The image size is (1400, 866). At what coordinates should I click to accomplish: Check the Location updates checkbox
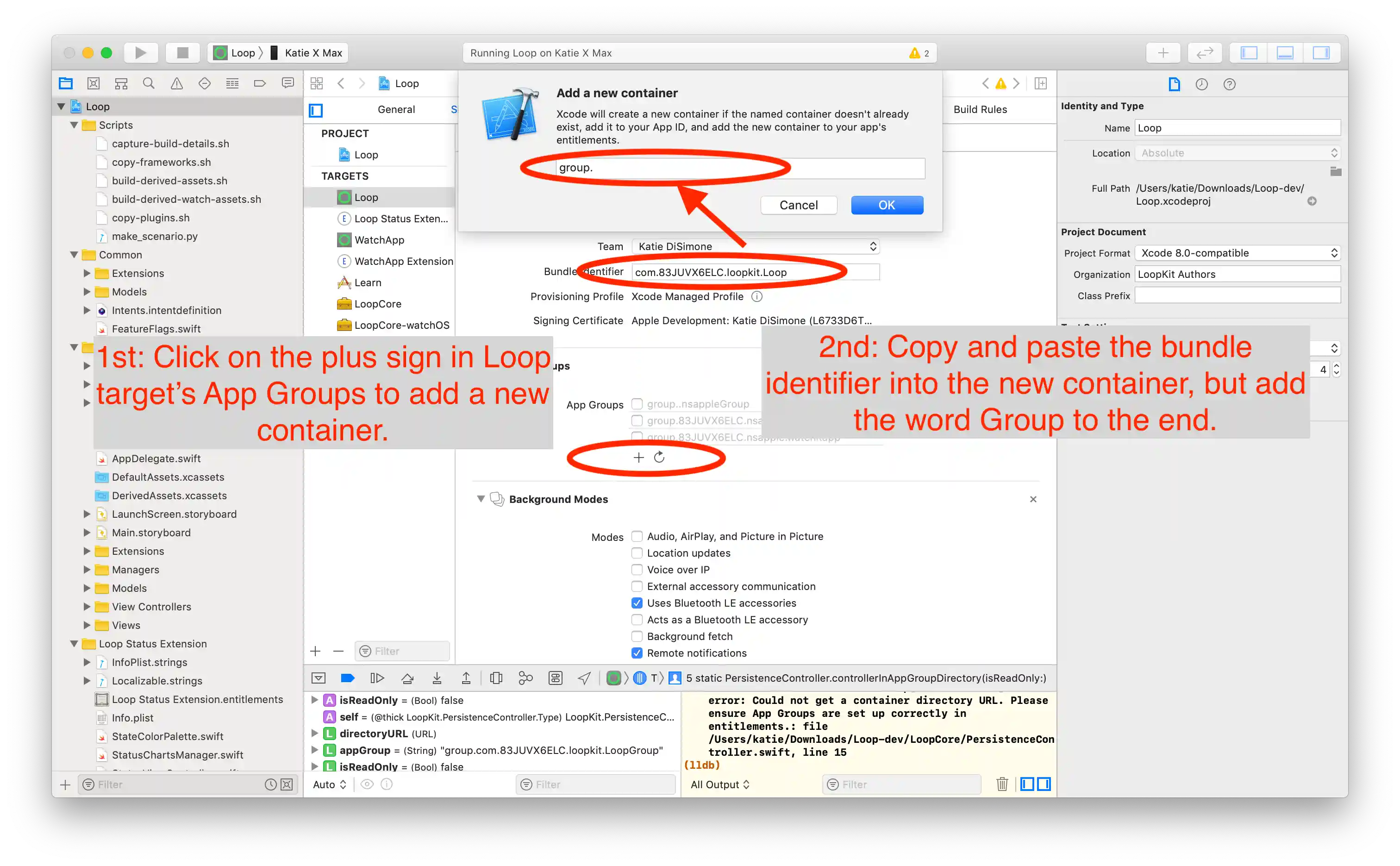pos(637,552)
